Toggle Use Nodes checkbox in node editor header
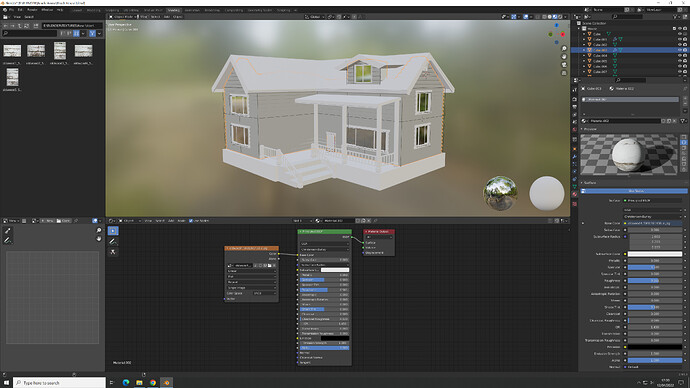Viewport: 690px width, 388px height. [191, 221]
